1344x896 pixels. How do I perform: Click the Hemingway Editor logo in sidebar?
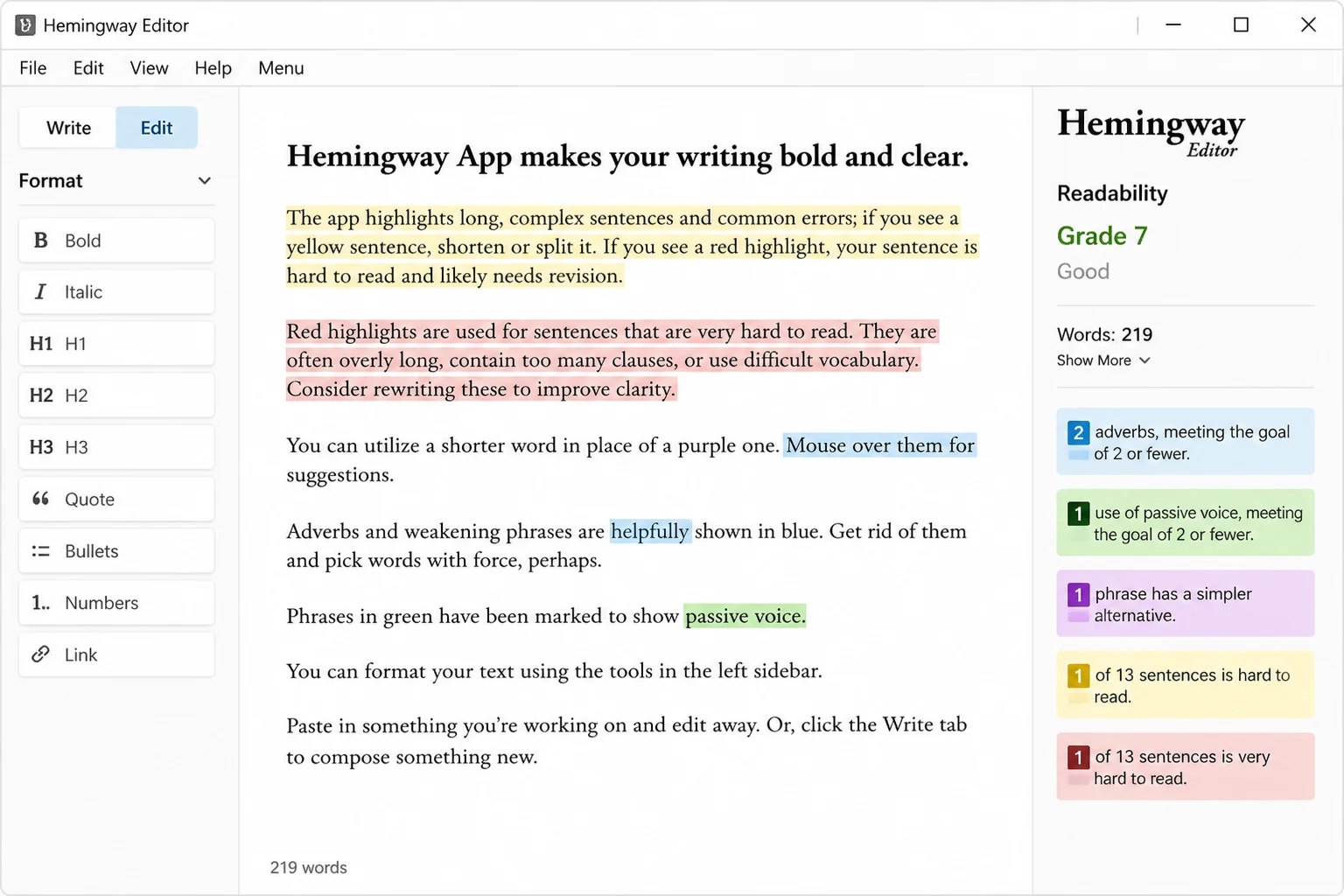coord(1151,132)
